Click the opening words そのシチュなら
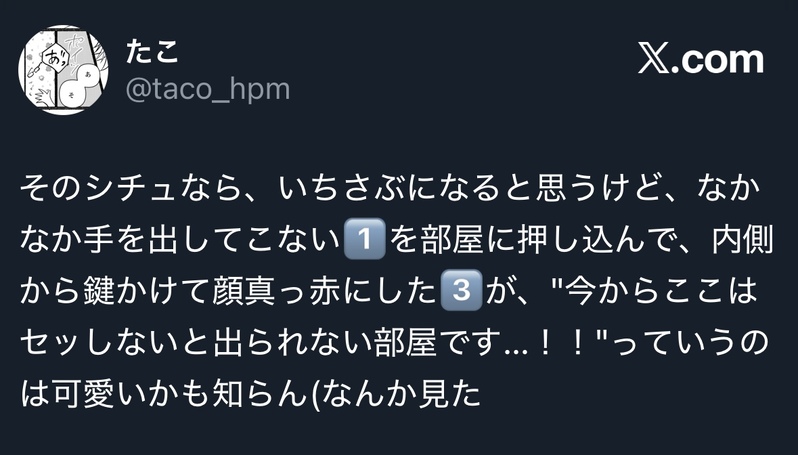Screen dimensions: 798x455 130,188
